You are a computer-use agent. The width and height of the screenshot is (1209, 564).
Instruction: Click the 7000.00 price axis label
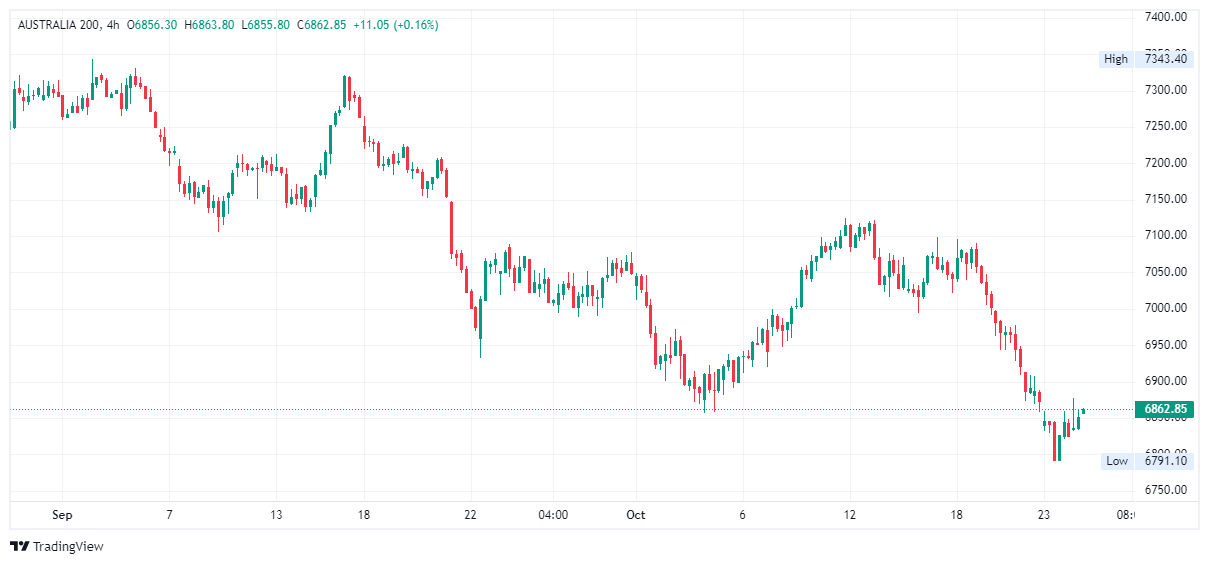pyautogui.click(x=1165, y=308)
